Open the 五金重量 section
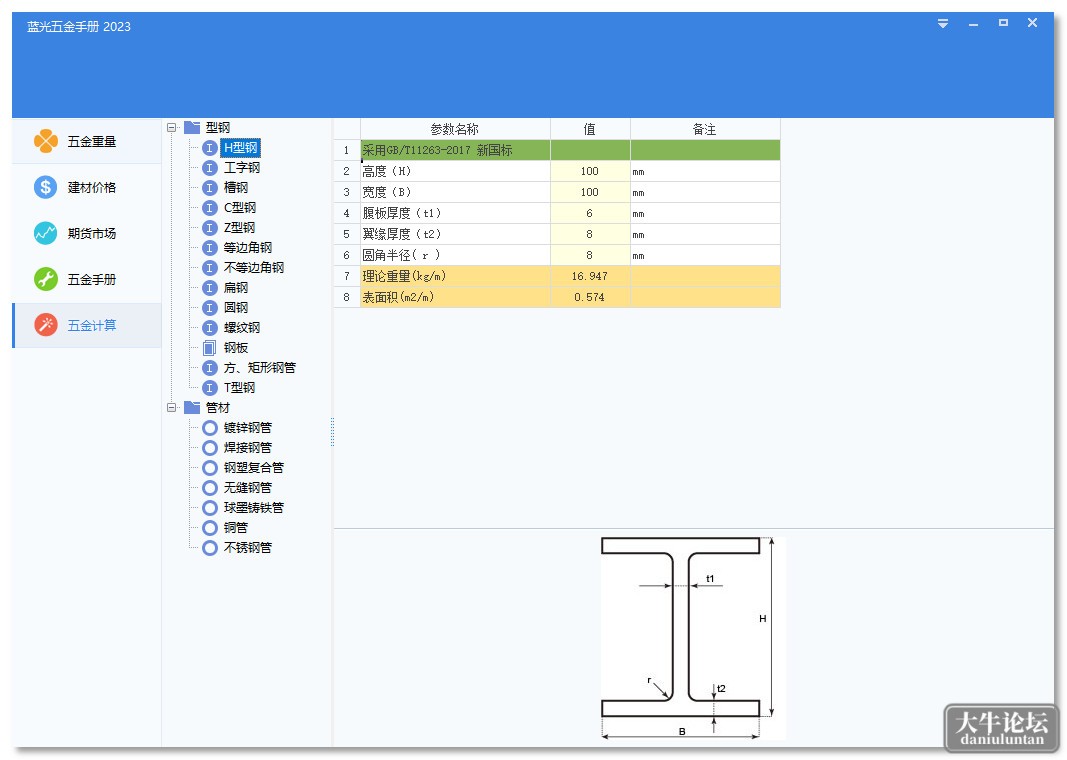This screenshot has height=760, width=1067. pos(87,141)
